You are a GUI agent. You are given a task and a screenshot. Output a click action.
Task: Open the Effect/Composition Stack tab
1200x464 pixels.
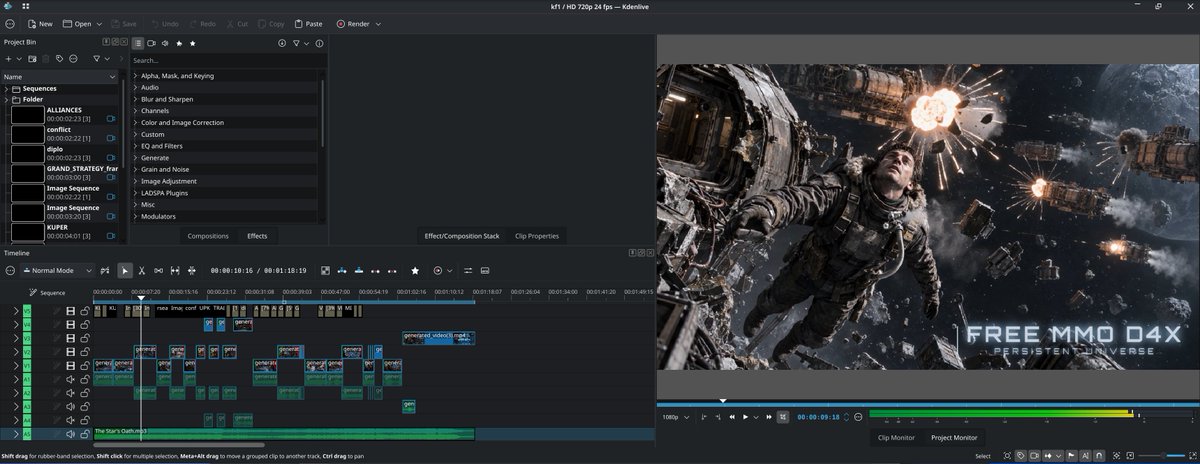(x=462, y=236)
